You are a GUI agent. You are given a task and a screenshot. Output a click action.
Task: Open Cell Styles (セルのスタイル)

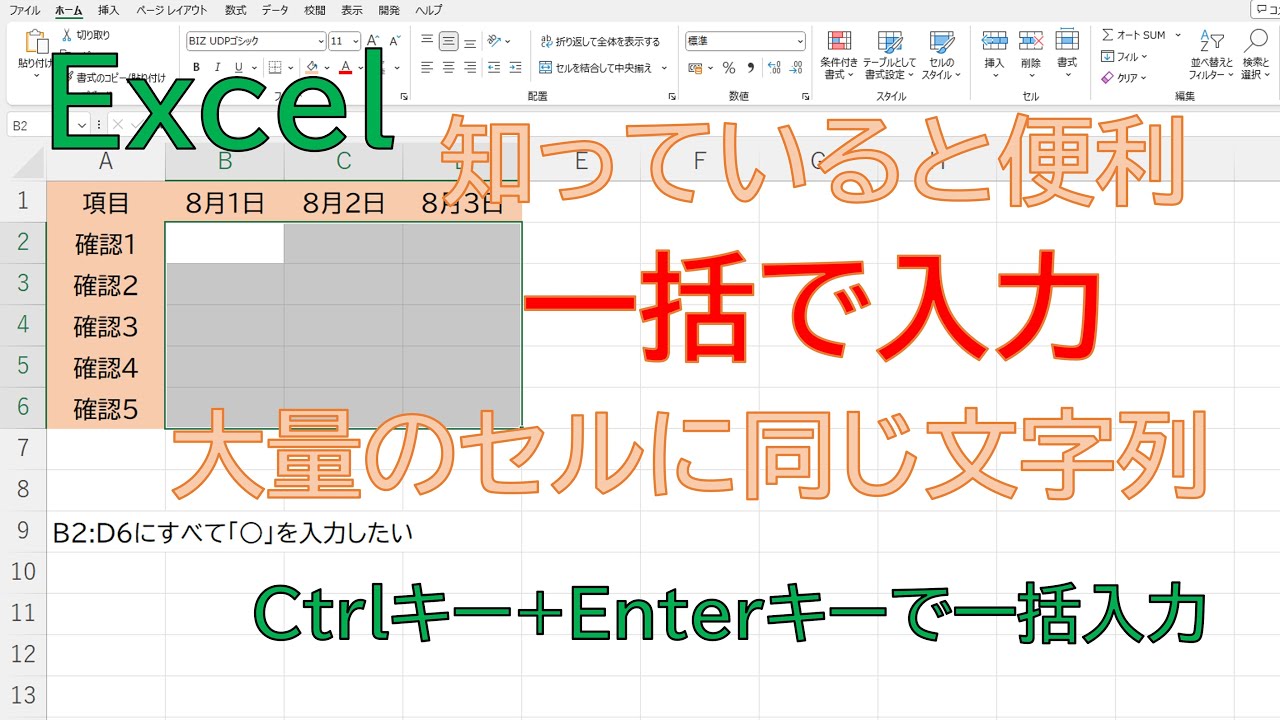tap(941, 55)
